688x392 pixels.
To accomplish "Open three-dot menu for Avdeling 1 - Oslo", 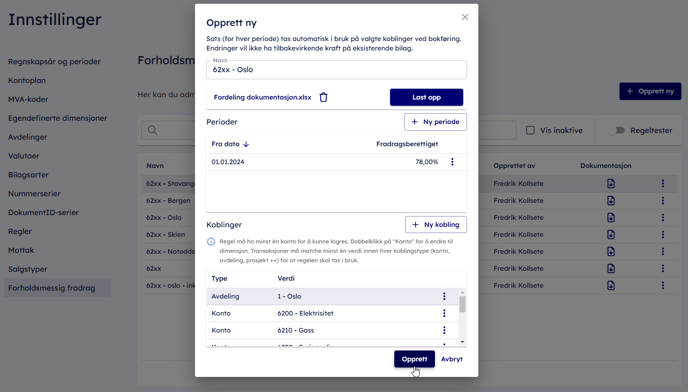I will pos(444,296).
